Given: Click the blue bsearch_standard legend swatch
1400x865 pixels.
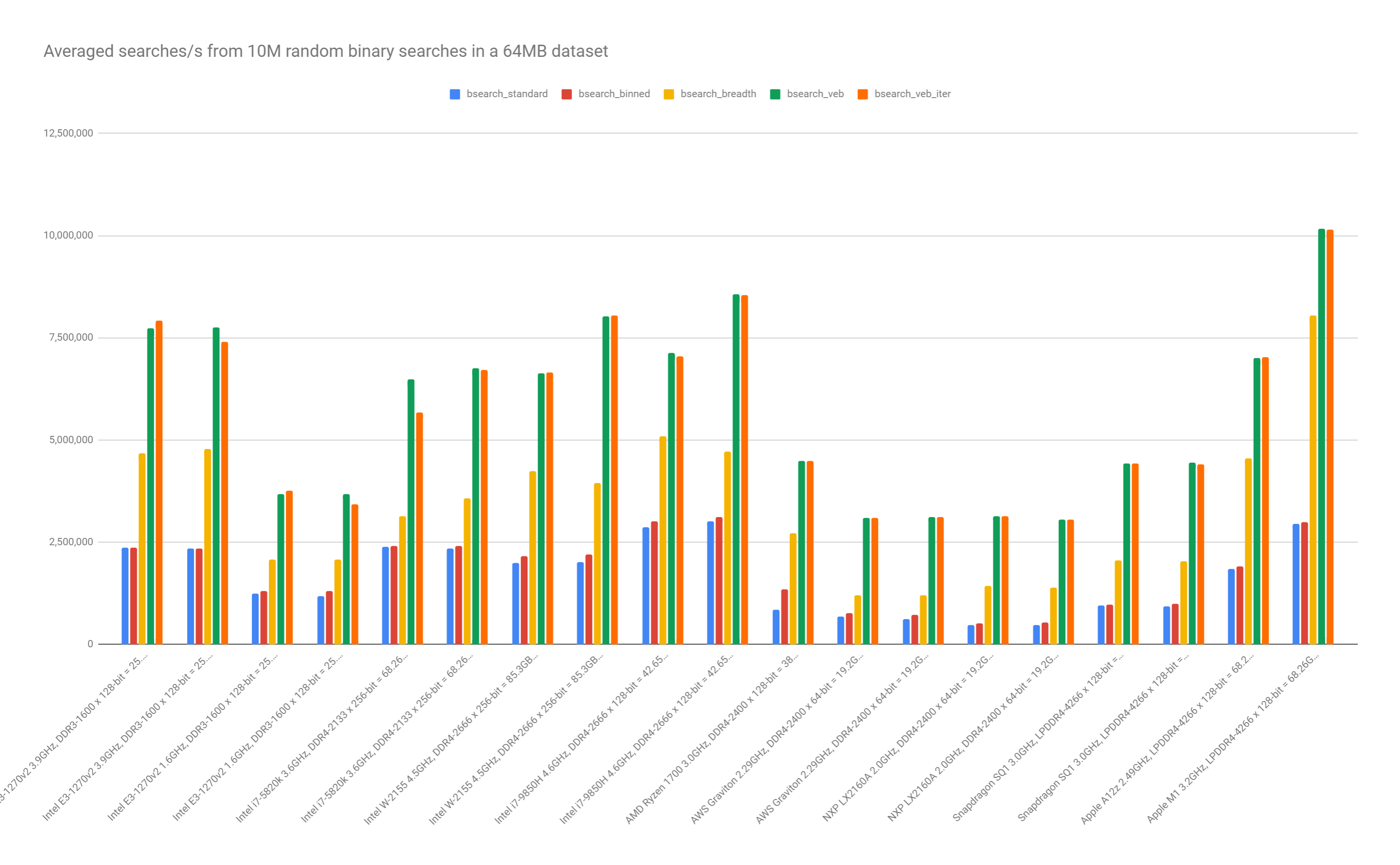Looking at the screenshot, I should (x=455, y=94).
